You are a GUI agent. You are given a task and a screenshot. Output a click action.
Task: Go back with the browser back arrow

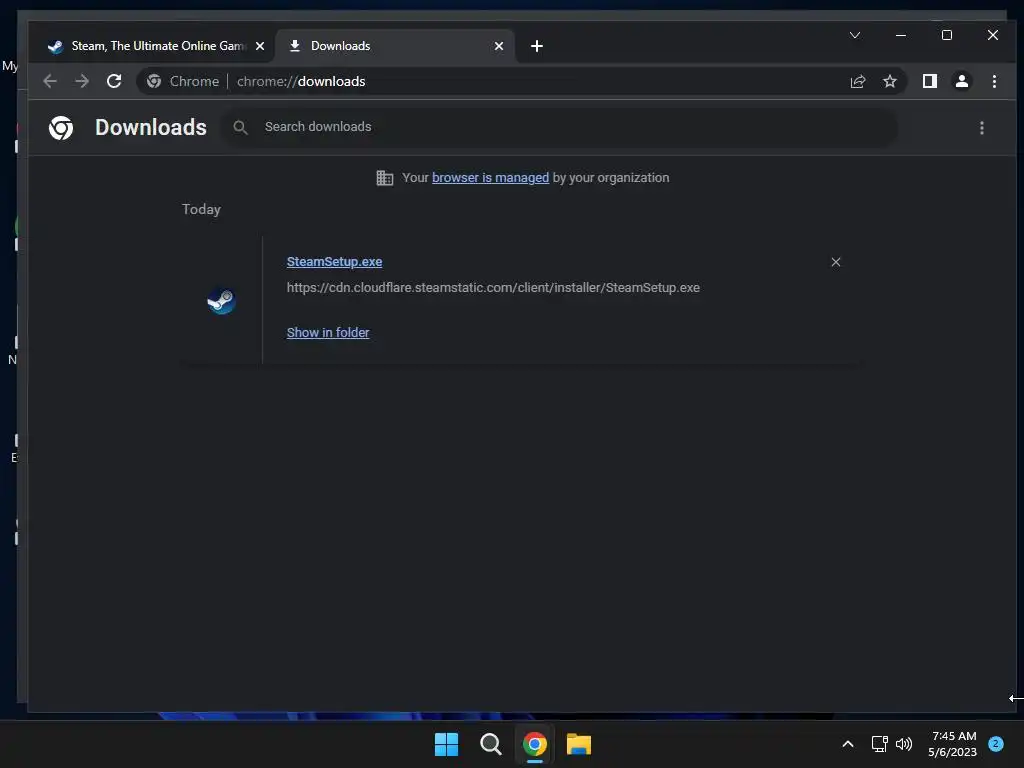coord(50,81)
